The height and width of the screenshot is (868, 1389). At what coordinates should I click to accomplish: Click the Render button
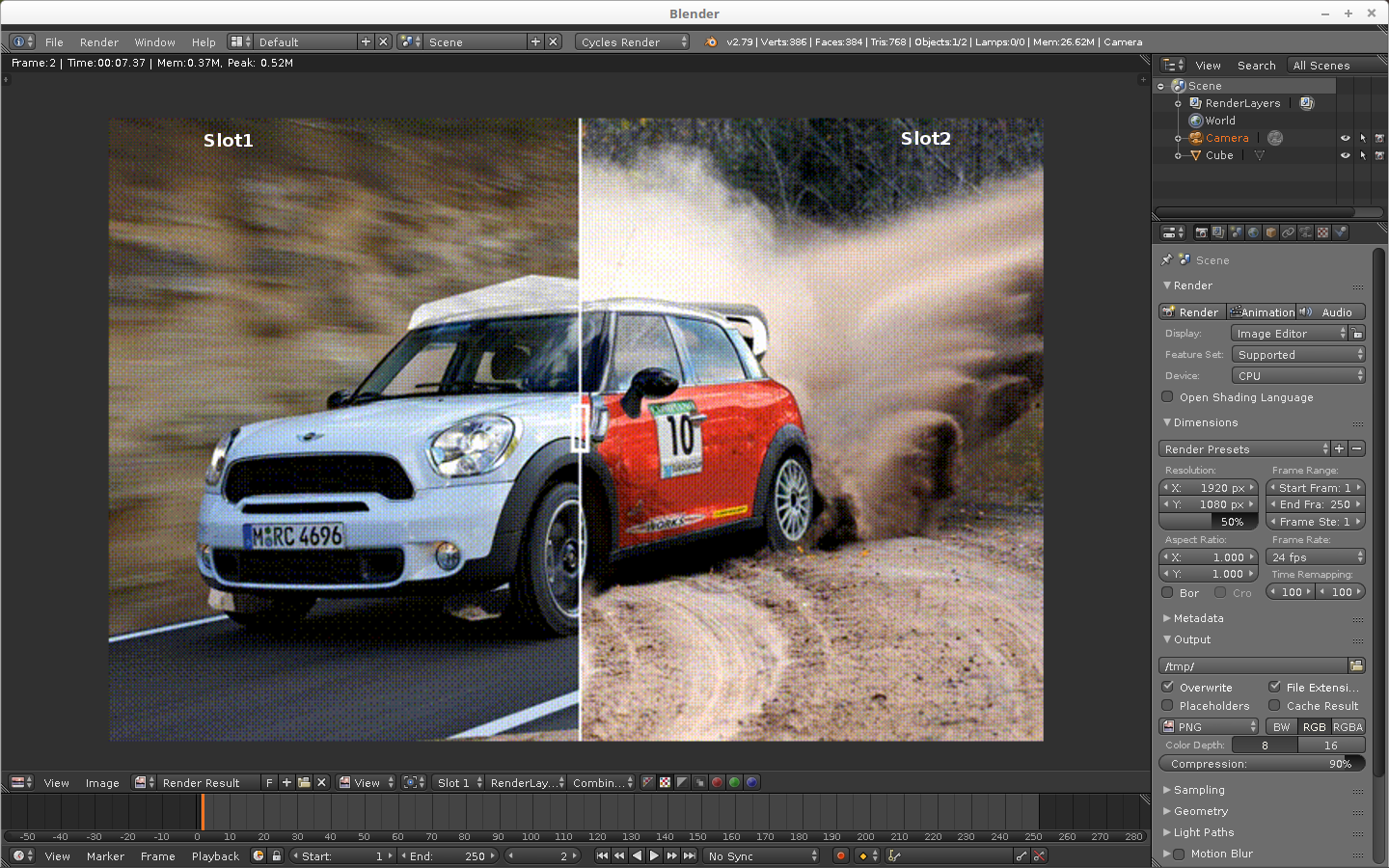[1192, 312]
